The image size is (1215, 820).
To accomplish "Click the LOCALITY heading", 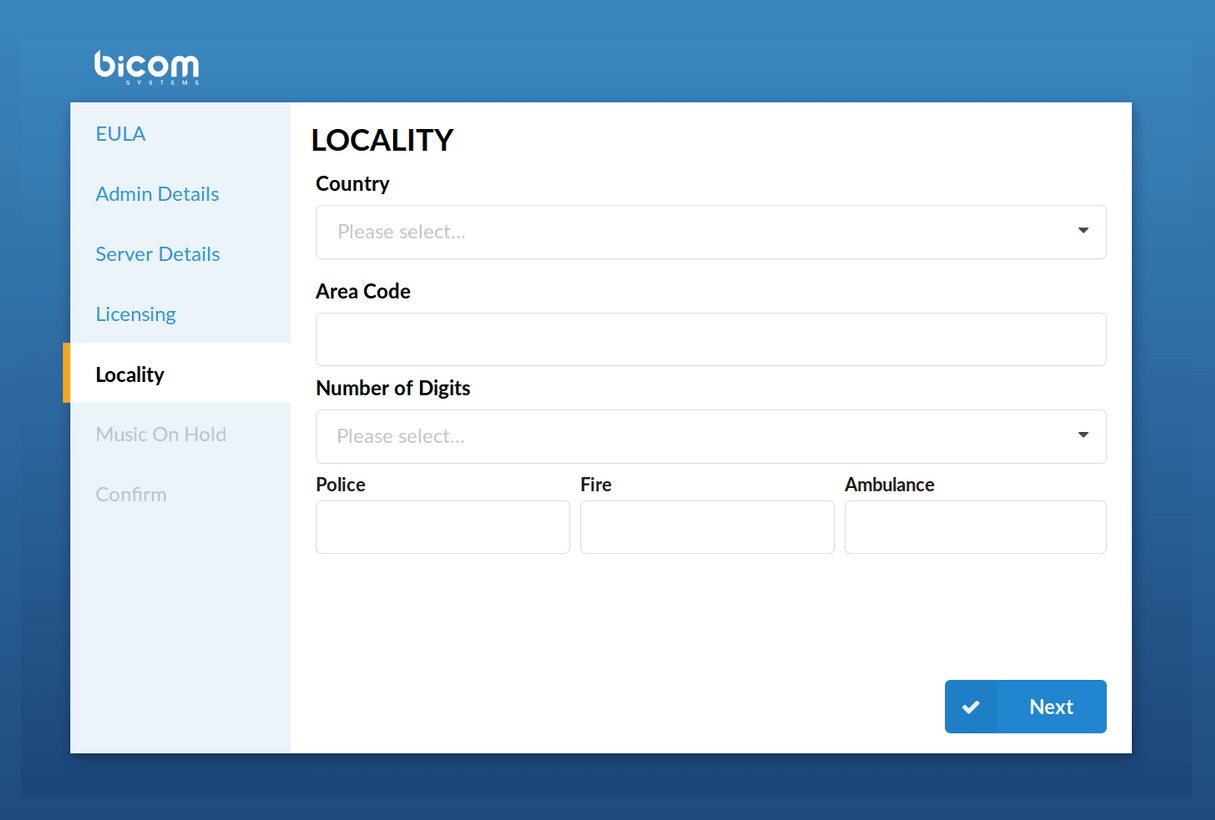I will coord(382,140).
